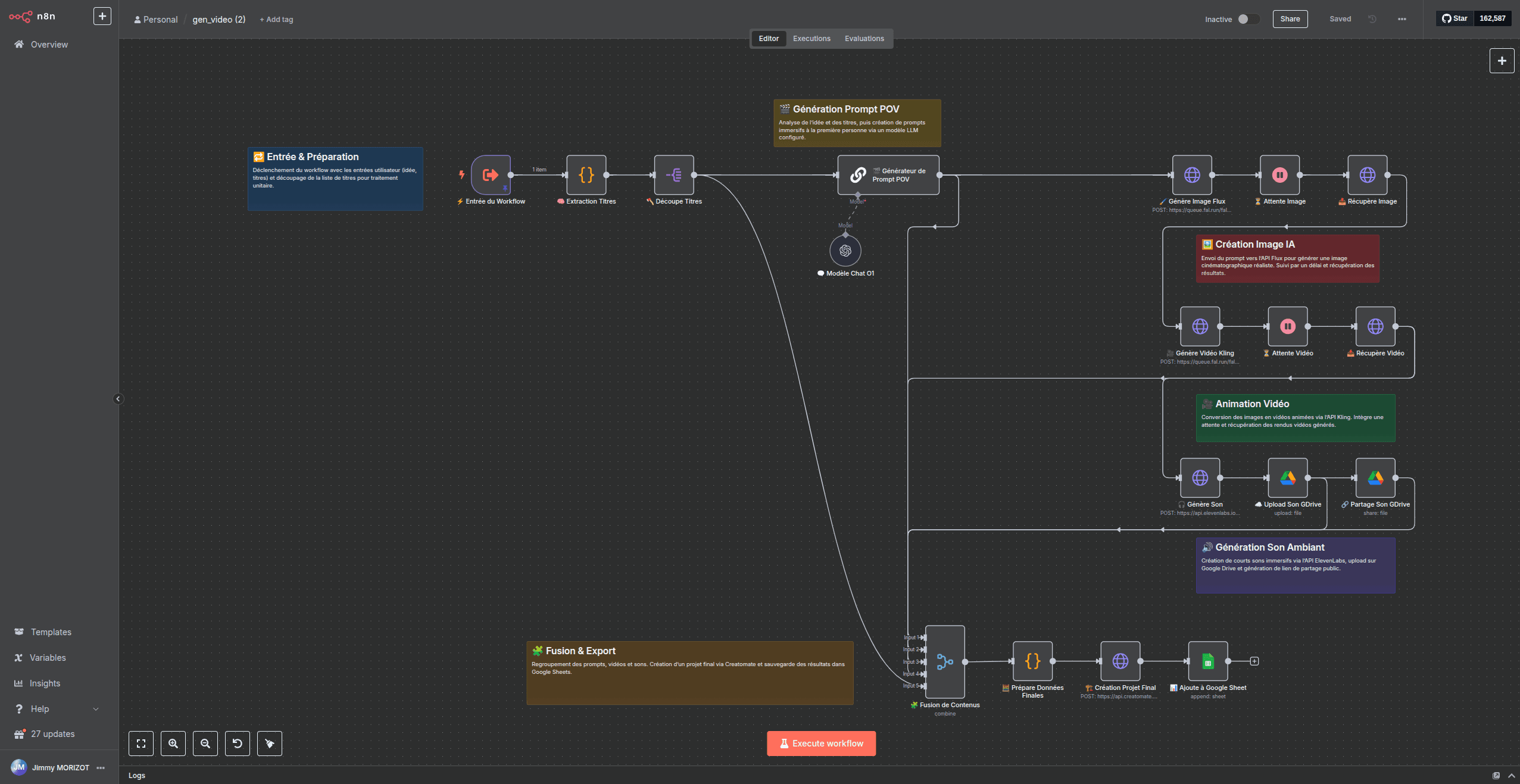Select the Découpe Titres node
This screenshot has width=1520, height=784.
point(674,175)
